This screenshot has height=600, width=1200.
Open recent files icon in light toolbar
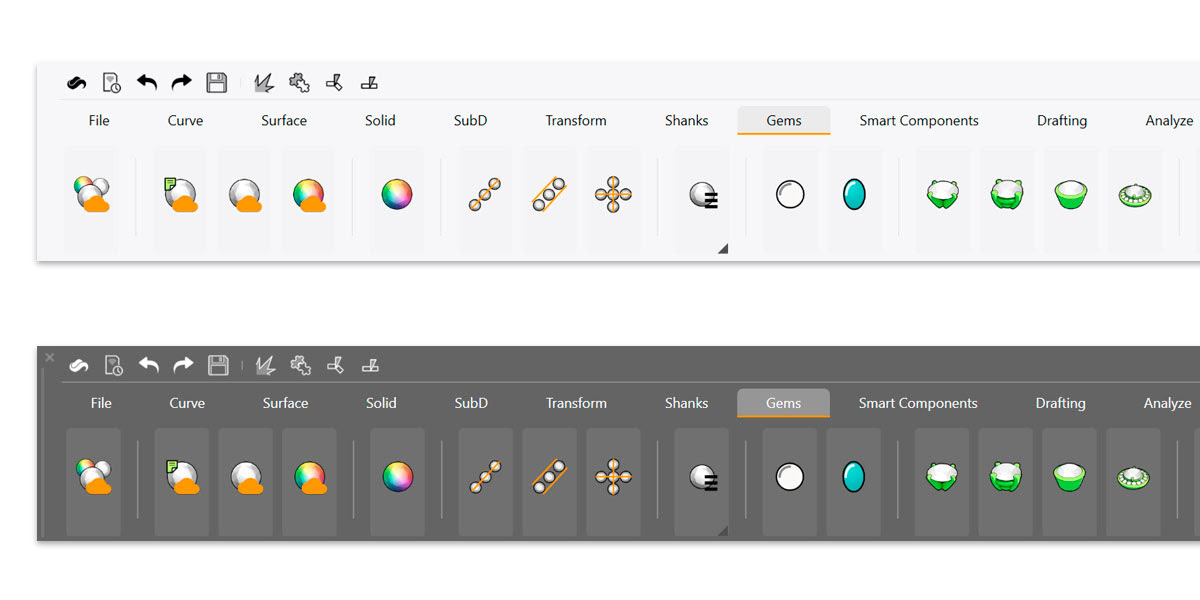coord(112,83)
